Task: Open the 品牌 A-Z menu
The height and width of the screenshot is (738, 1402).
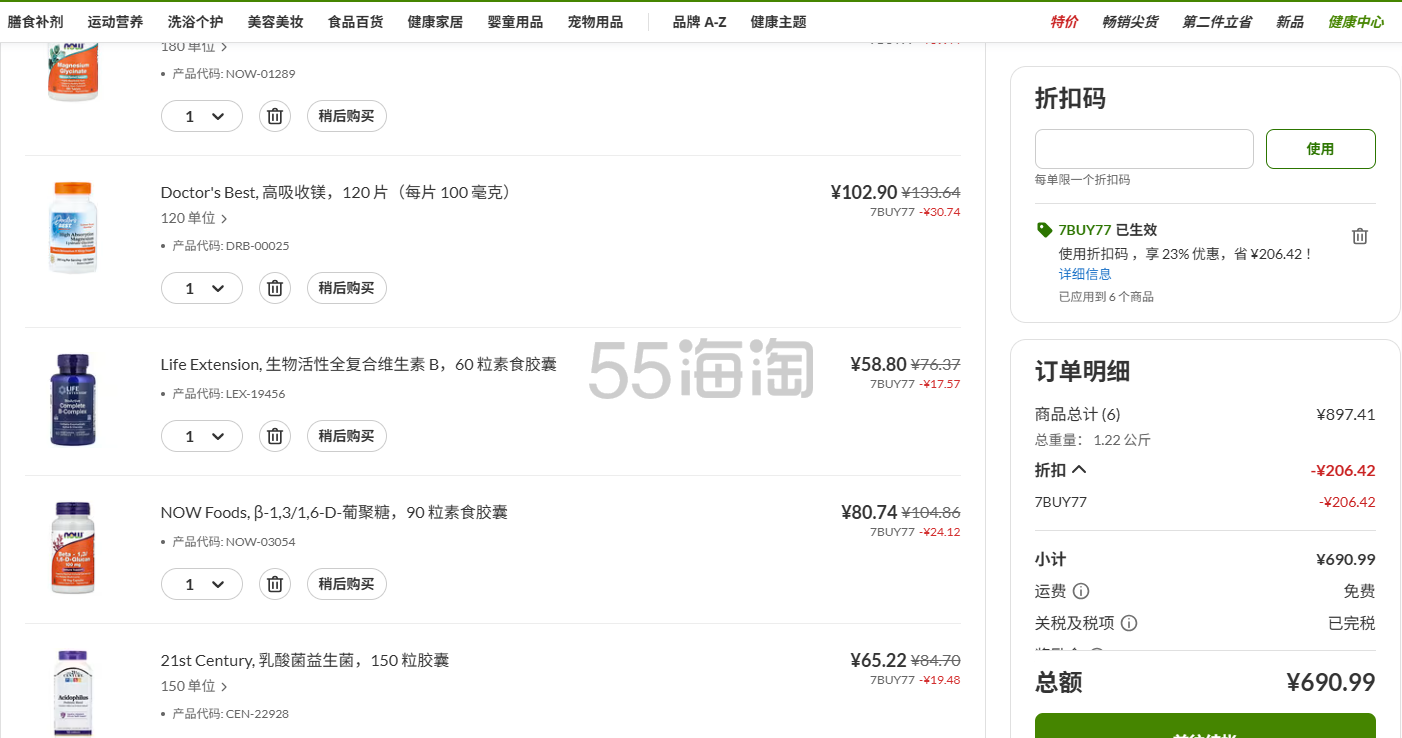Action: (700, 22)
